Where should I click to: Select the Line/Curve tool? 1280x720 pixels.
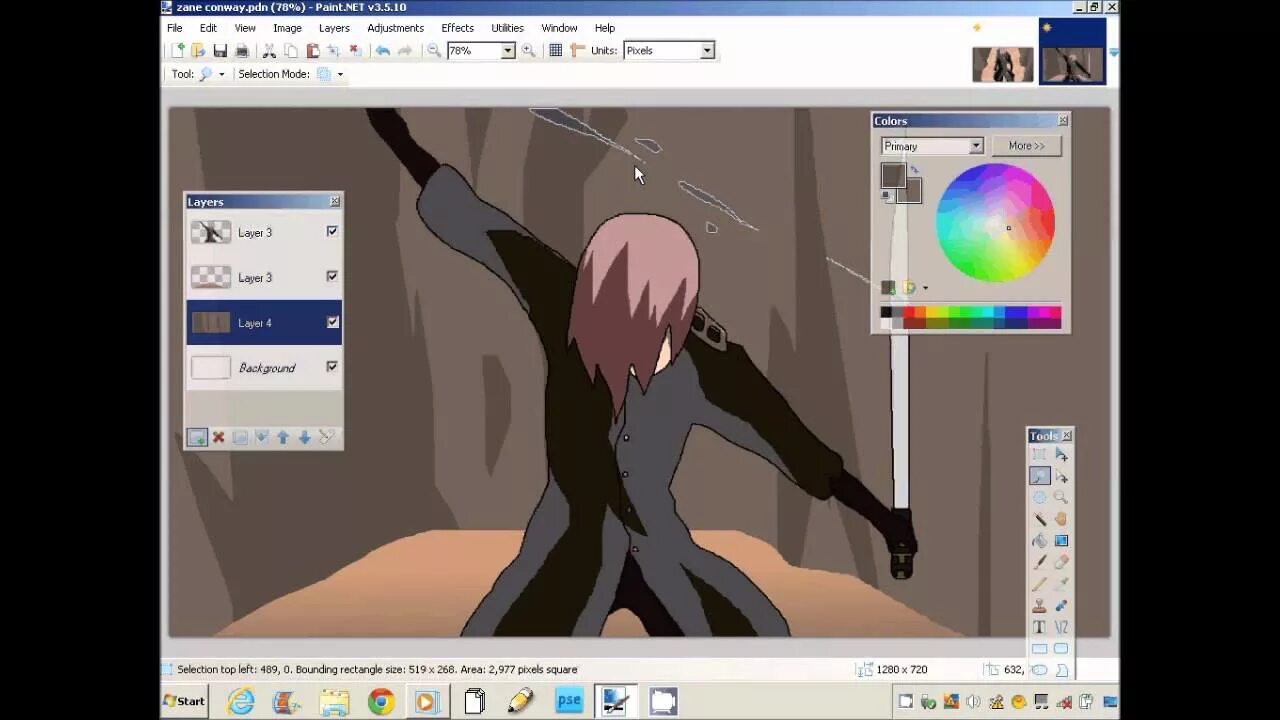pyautogui.click(x=1061, y=627)
